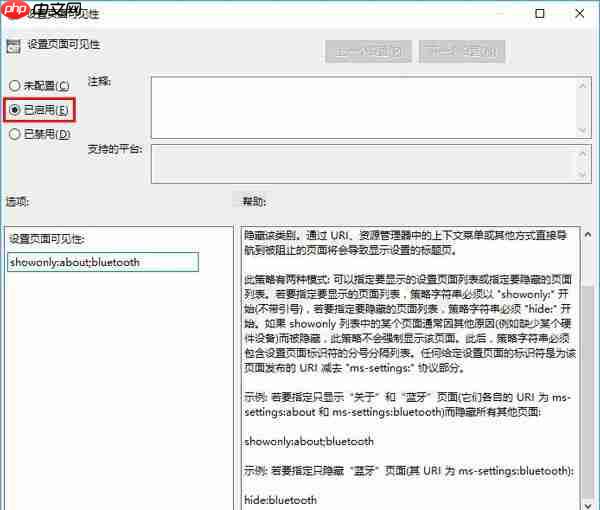Viewport: 600px width, 510px height.
Task: Click the 支持的平台: label
Action: [115, 149]
